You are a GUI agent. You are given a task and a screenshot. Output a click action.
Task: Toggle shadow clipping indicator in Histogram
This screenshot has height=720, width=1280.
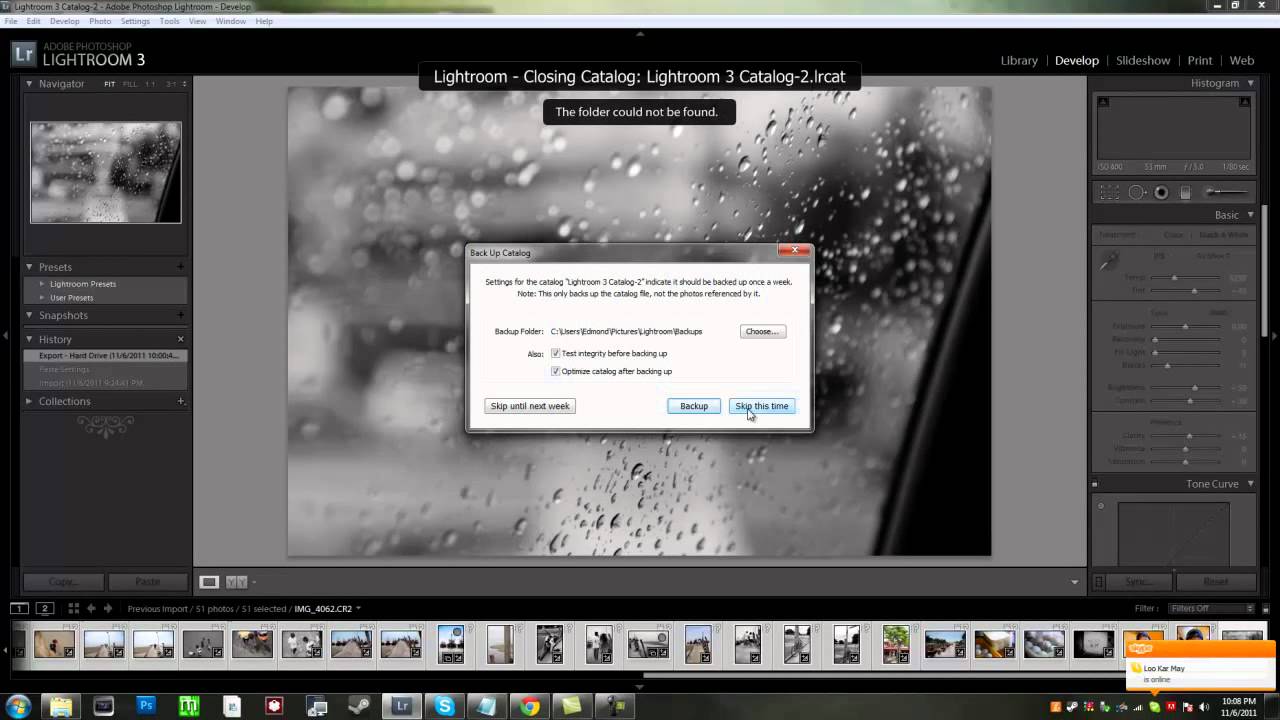[x=1103, y=102]
